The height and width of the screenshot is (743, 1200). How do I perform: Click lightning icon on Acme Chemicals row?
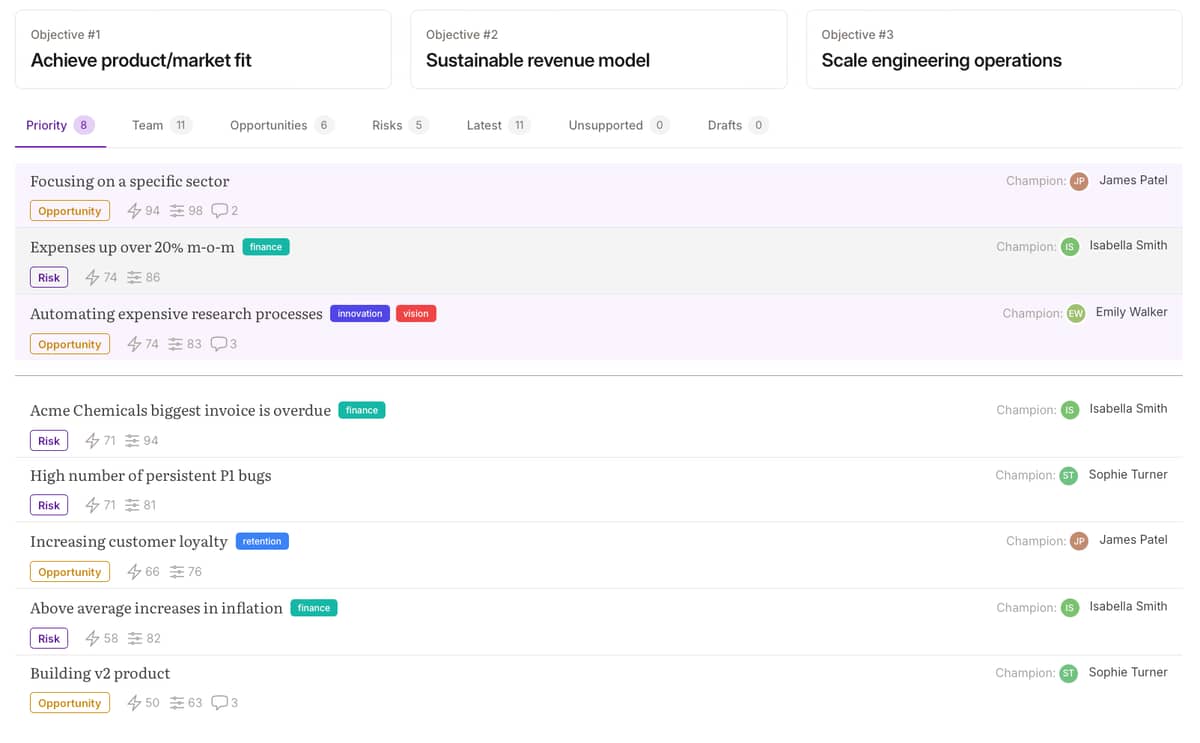coord(92,441)
